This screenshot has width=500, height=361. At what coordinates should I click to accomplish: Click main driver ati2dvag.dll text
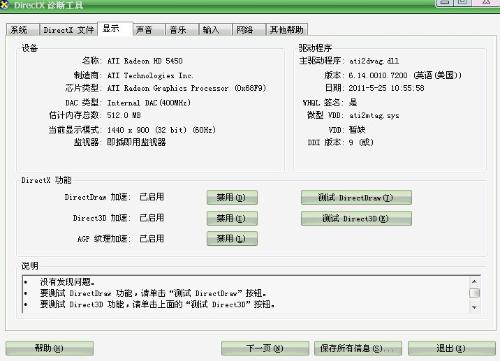(x=374, y=61)
